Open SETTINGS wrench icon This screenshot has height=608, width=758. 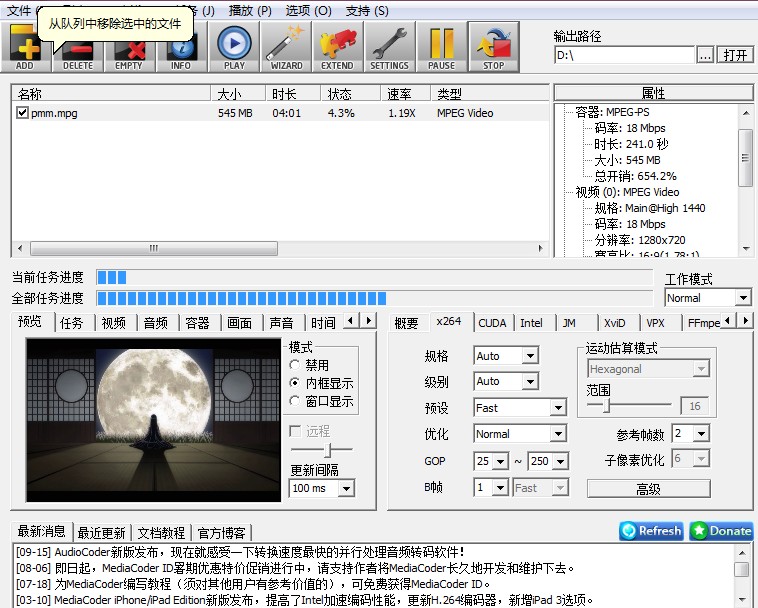[x=390, y=47]
